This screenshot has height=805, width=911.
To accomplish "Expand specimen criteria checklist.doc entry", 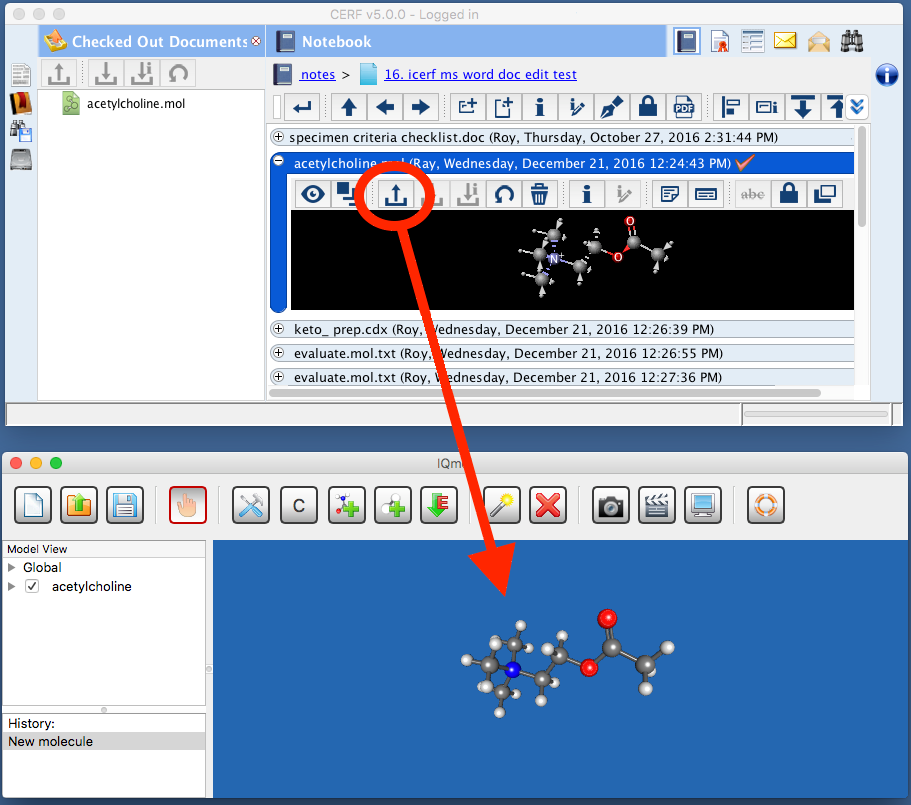I will 278,137.
